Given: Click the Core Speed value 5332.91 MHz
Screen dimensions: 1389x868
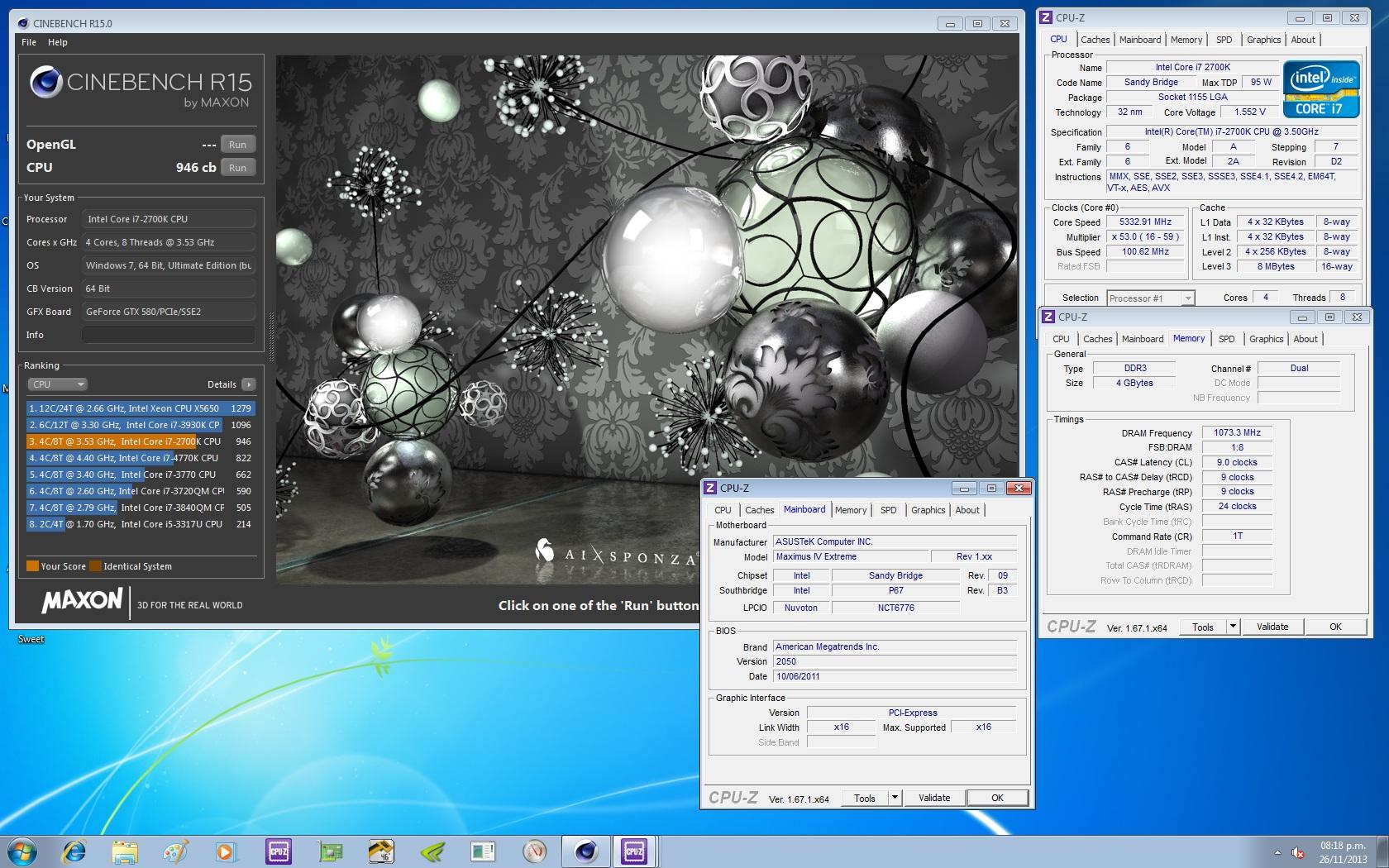Looking at the screenshot, I should [1145, 222].
